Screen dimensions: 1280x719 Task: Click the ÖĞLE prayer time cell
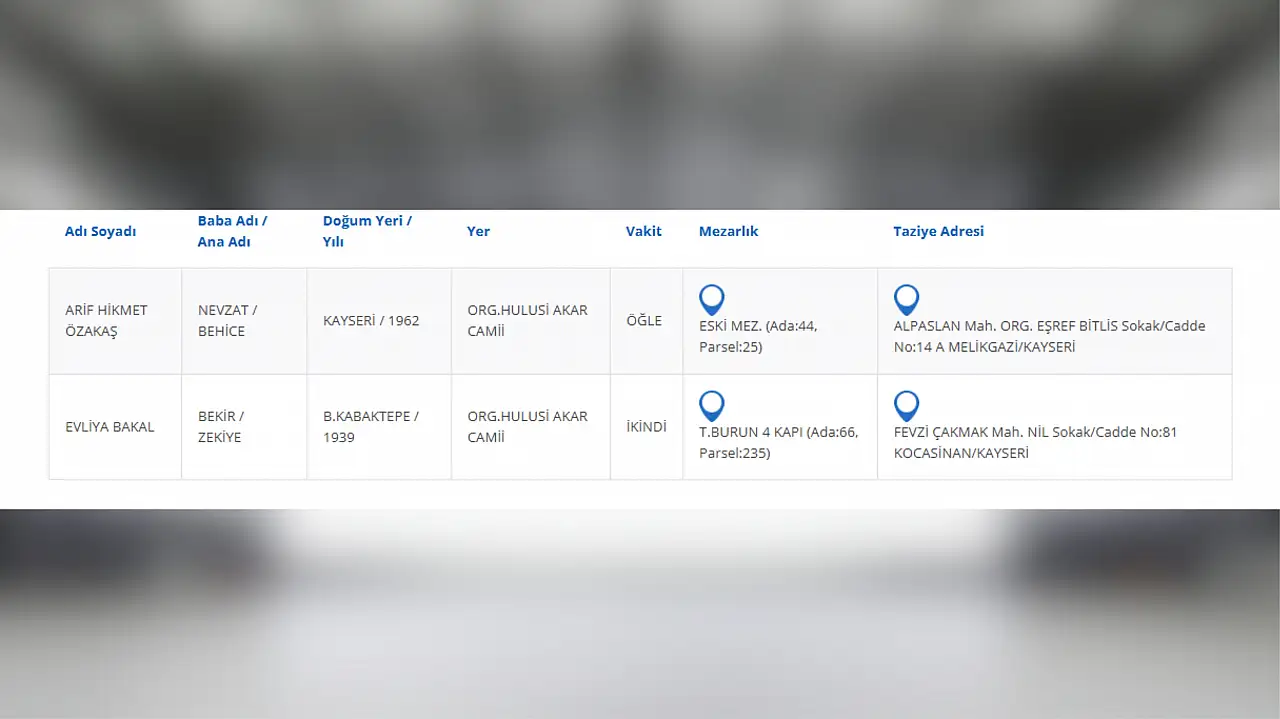pos(644,321)
